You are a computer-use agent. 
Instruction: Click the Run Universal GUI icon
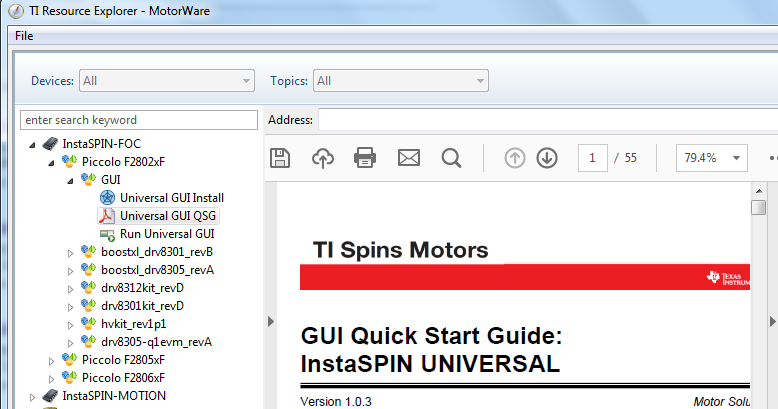click(x=107, y=234)
